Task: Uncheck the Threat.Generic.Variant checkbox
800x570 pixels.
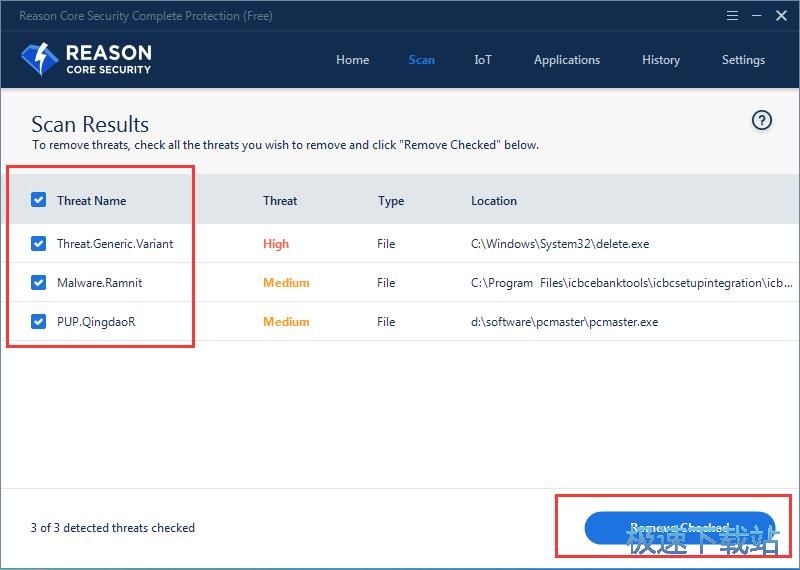Action: tap(39, 243)
